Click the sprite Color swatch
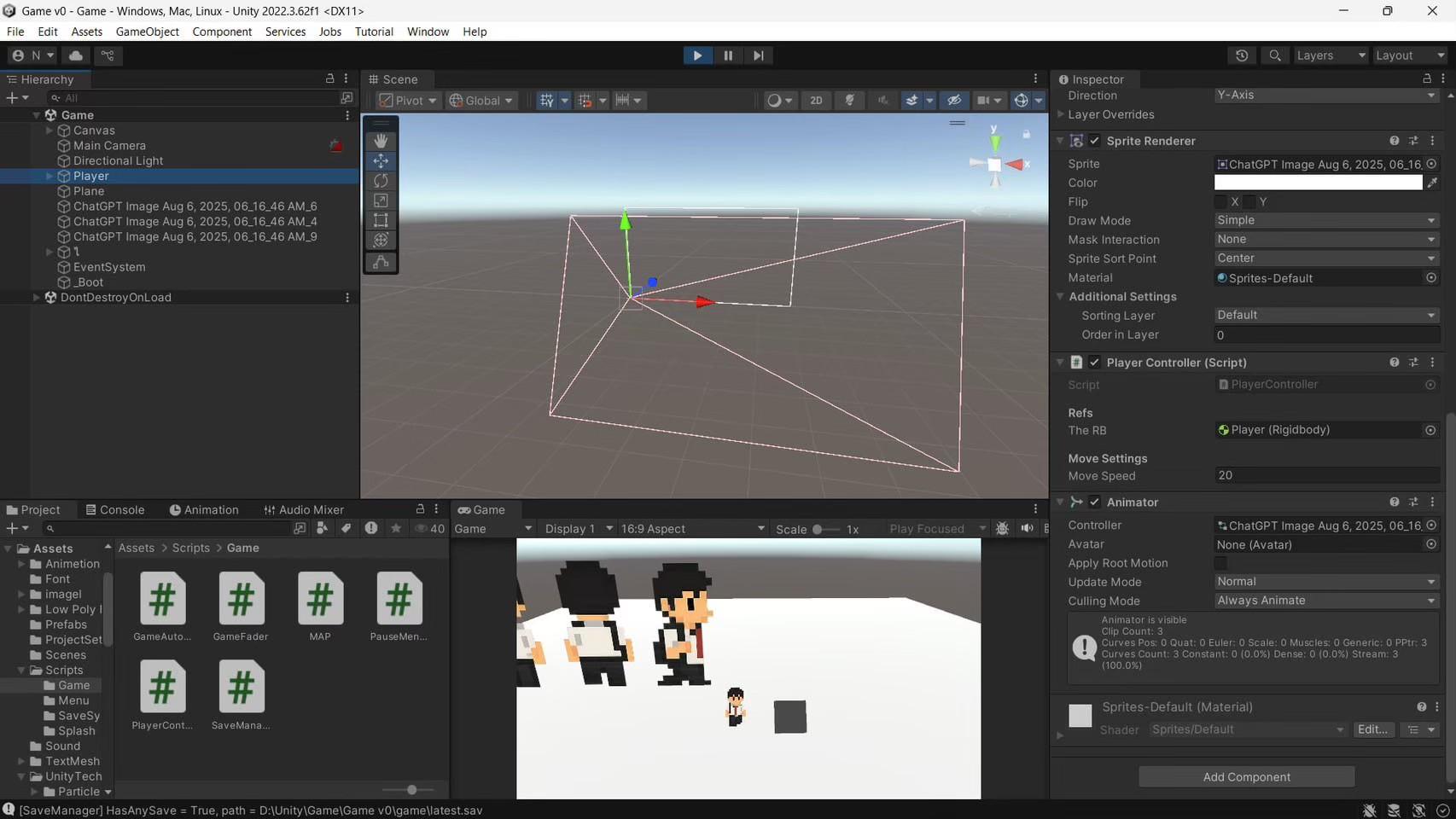 1318,183
